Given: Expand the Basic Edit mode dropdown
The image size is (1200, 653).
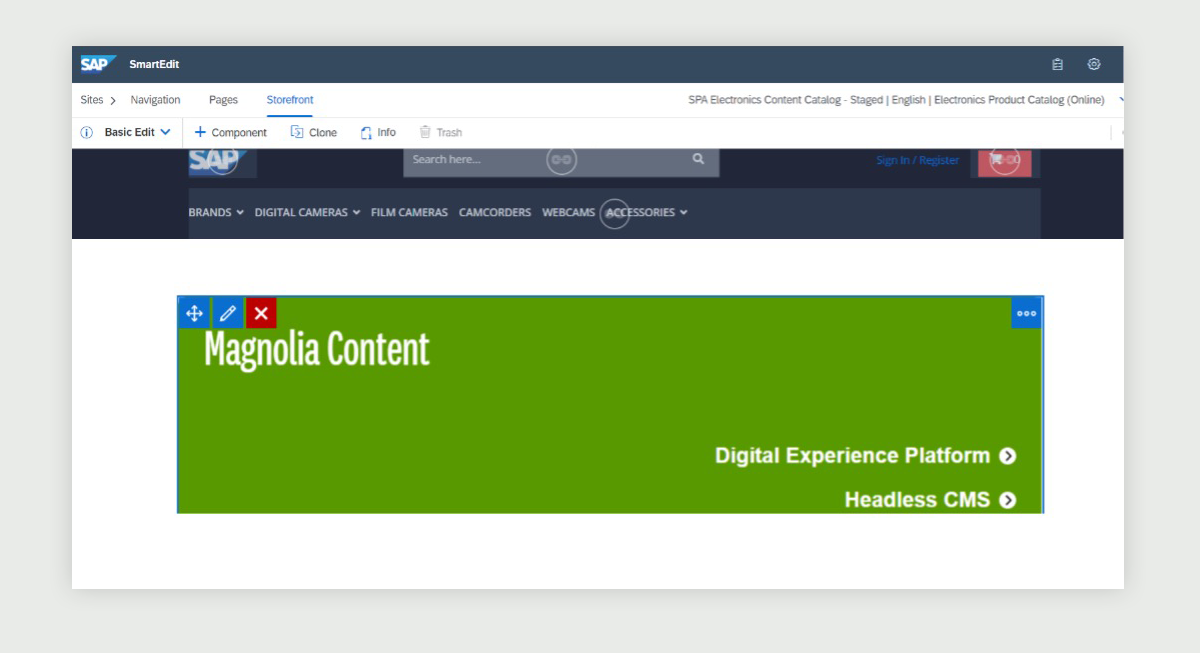Looking at the screenshot, I should click(x=138, y=133).
